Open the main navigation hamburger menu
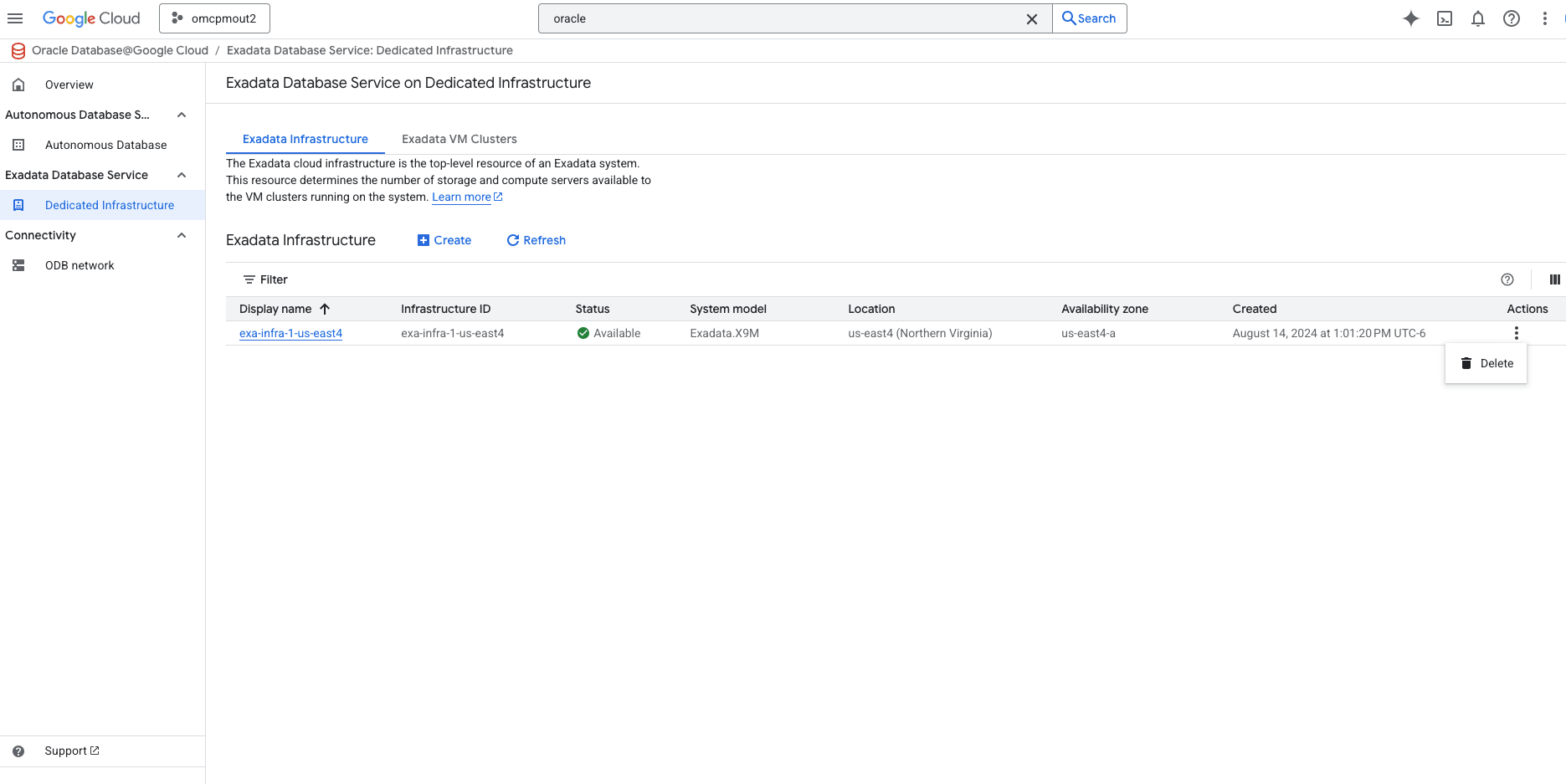Viewport: 1566px width, 784px height. coord(15,18)
